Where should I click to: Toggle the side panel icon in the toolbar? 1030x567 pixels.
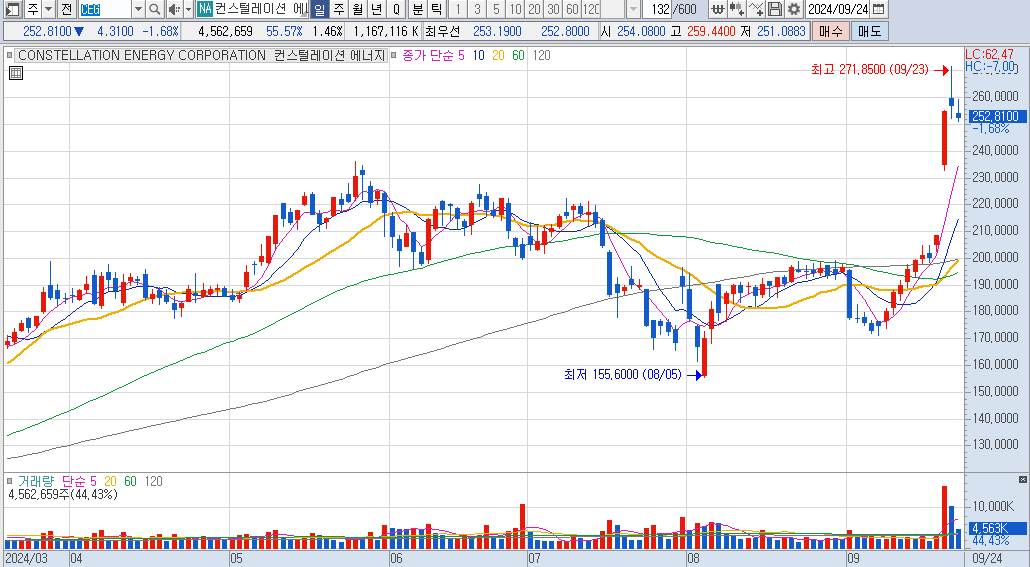pyautogui.click(x=12, y=9)
